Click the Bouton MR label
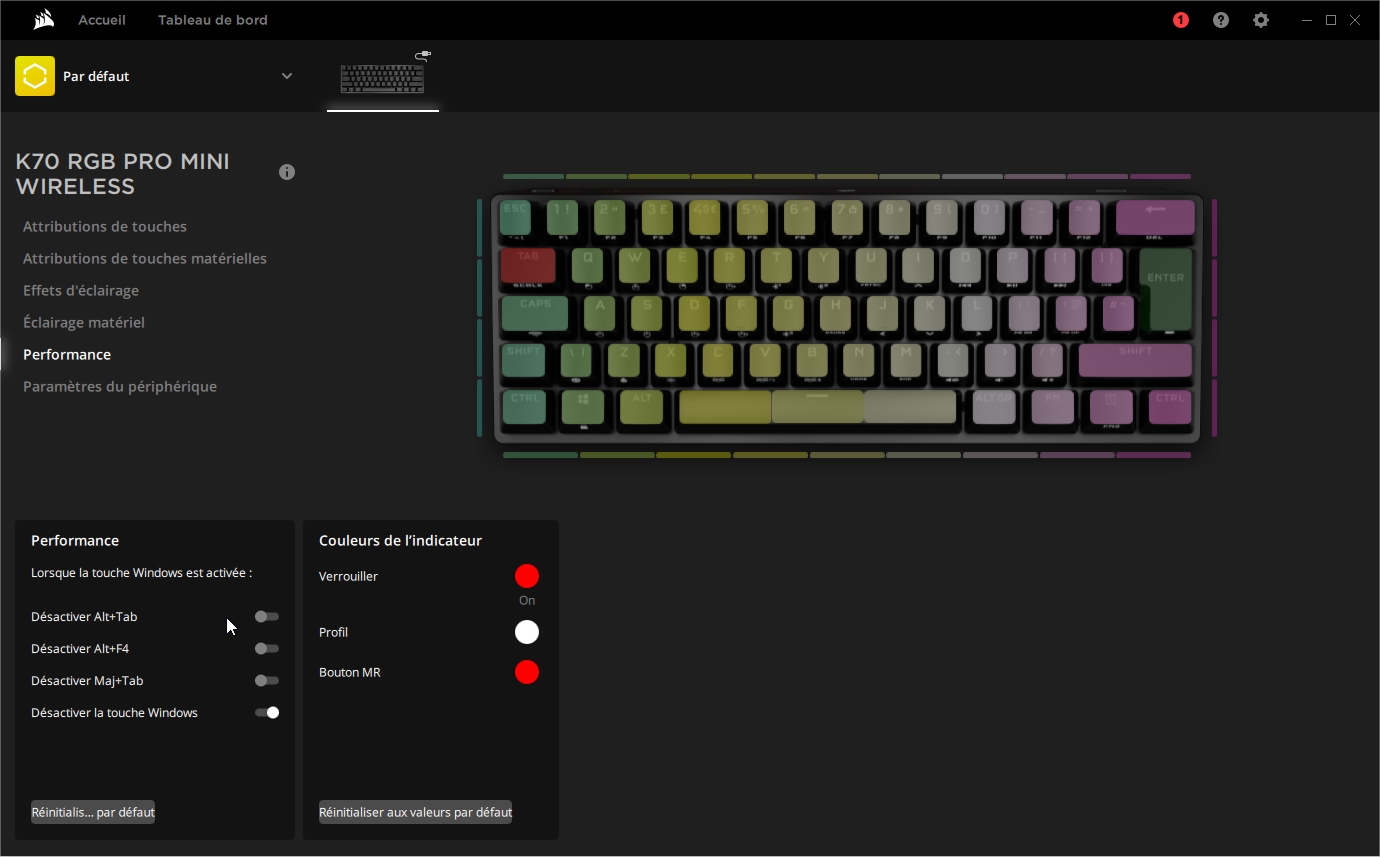 click(350, 672)
